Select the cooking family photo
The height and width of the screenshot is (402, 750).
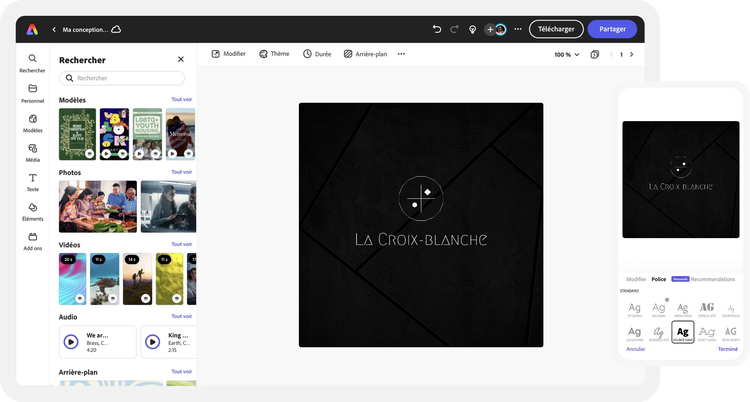98,206
